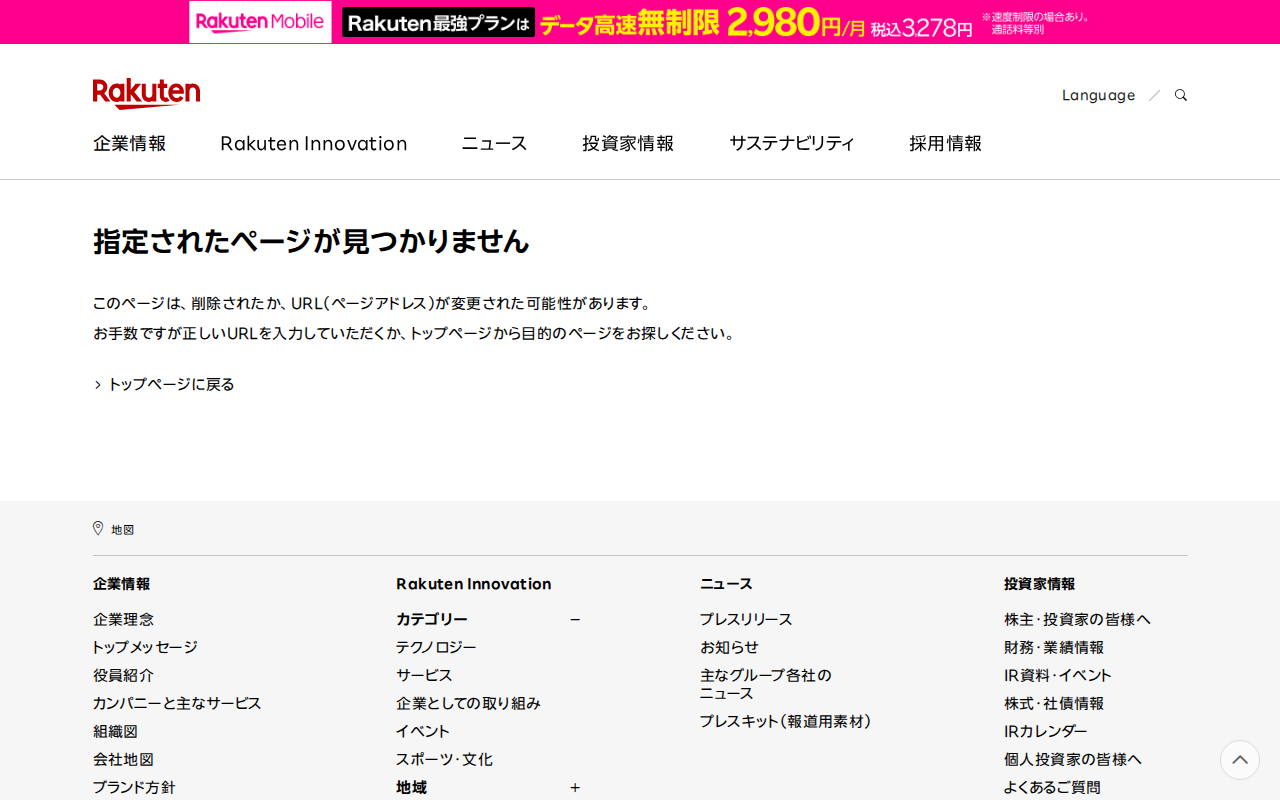Open the site search magnifier icon
Image resolution: width=1280 pixels, height=800 pixels.
pos(1180,94)
